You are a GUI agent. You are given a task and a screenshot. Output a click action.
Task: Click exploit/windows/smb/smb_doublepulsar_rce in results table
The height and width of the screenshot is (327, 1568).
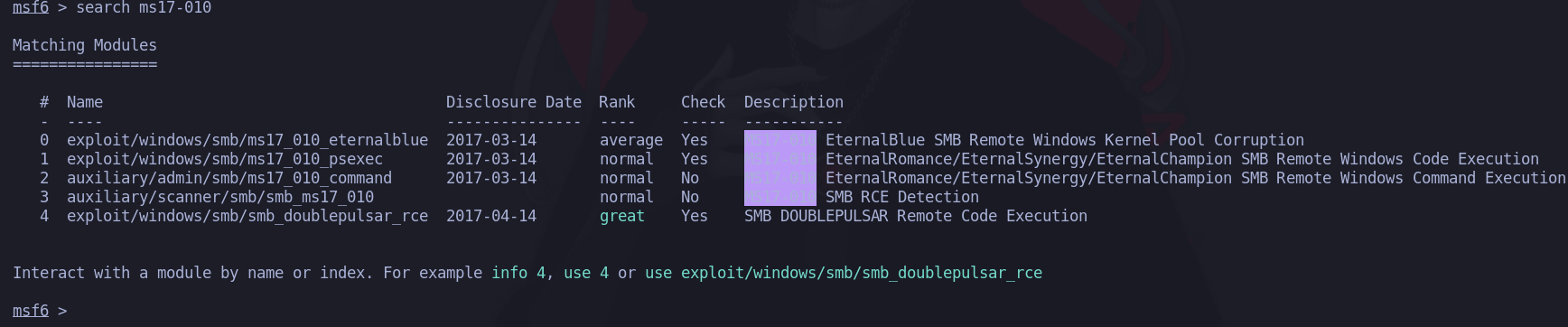tap(247, 216)
